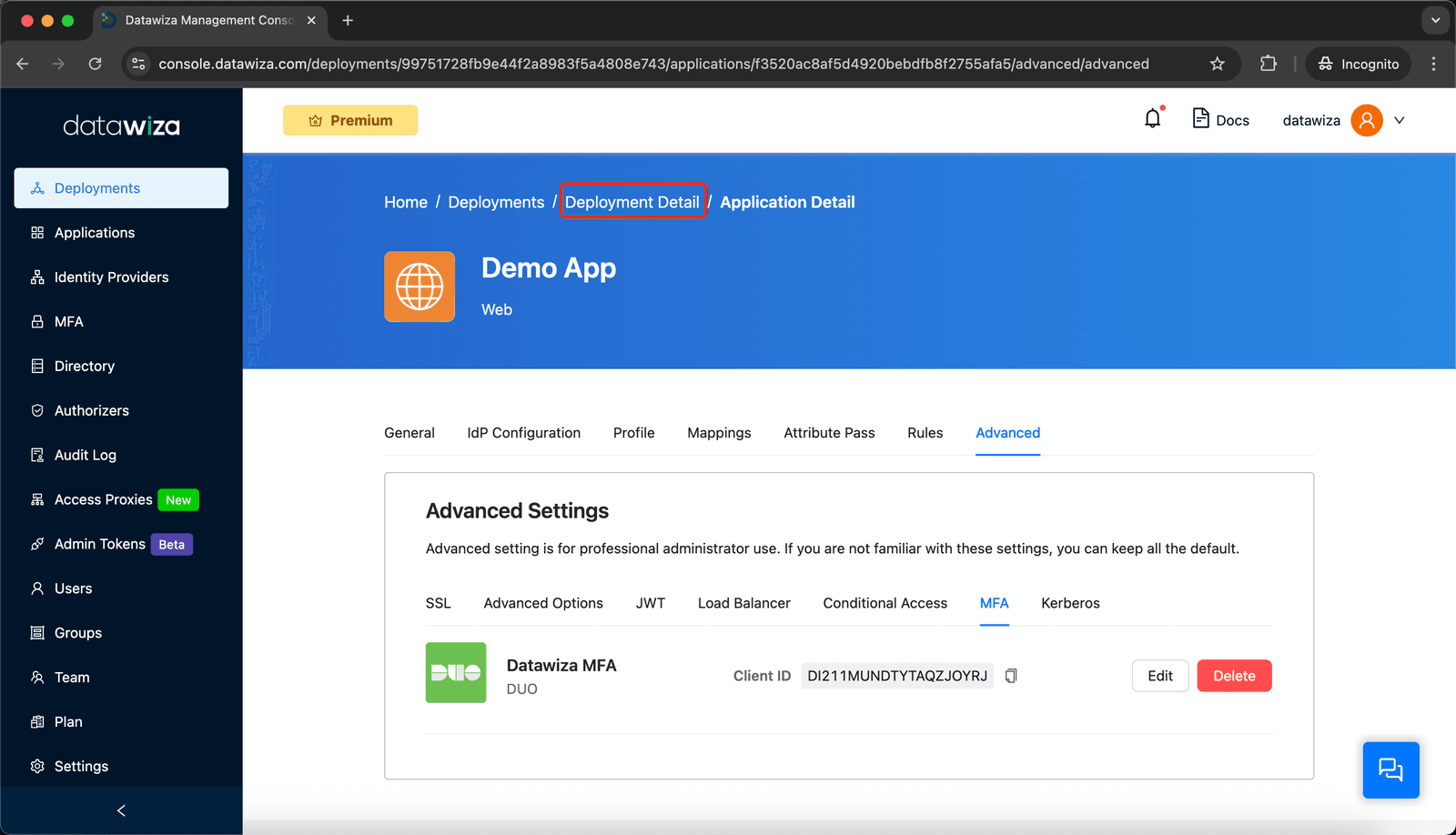Open the Conditional Access sub-tab
The height and width of the screenshot is (835, 1456).
coord(885,603)
